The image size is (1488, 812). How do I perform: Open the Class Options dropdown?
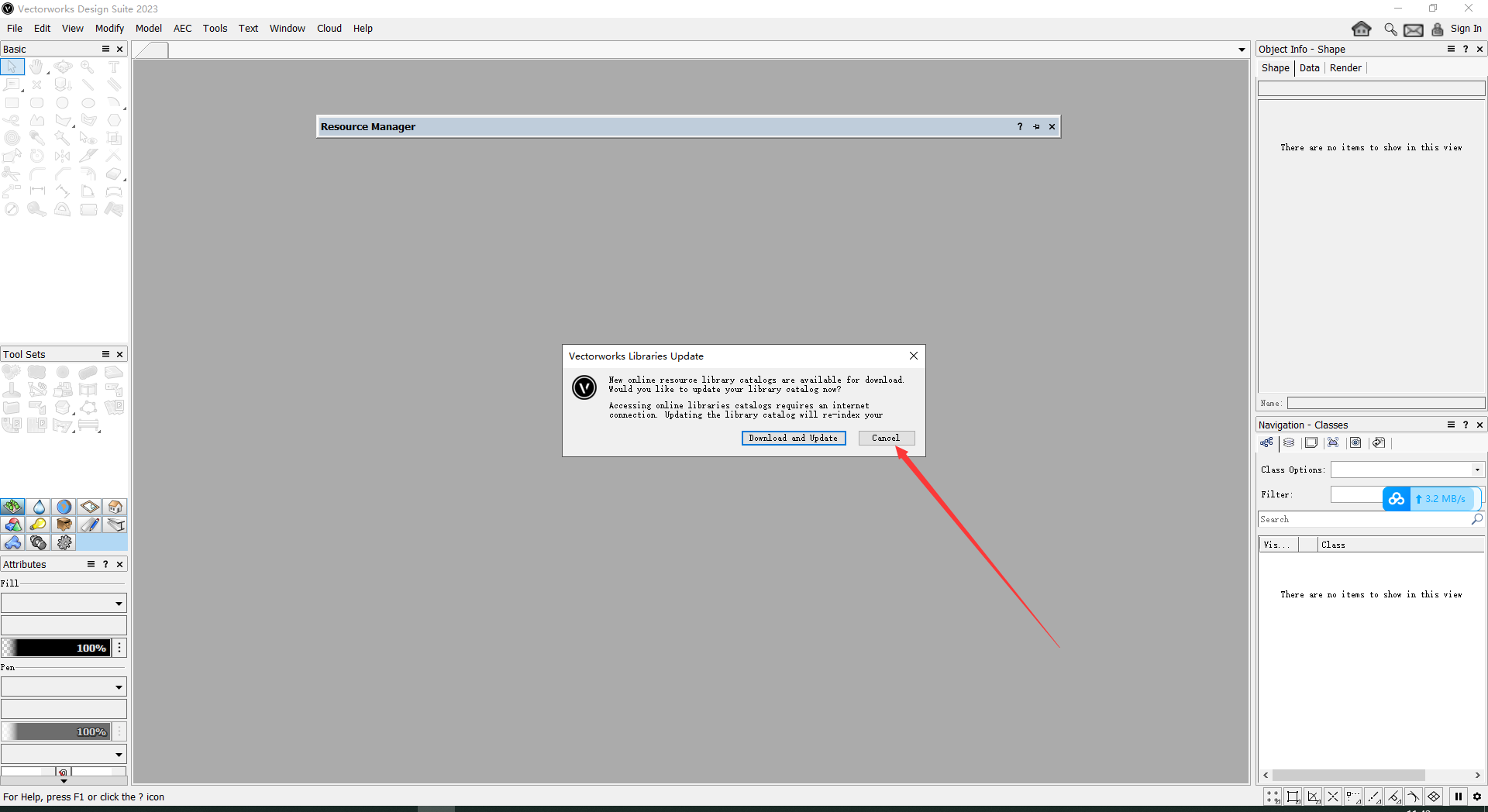(1407, 470)
